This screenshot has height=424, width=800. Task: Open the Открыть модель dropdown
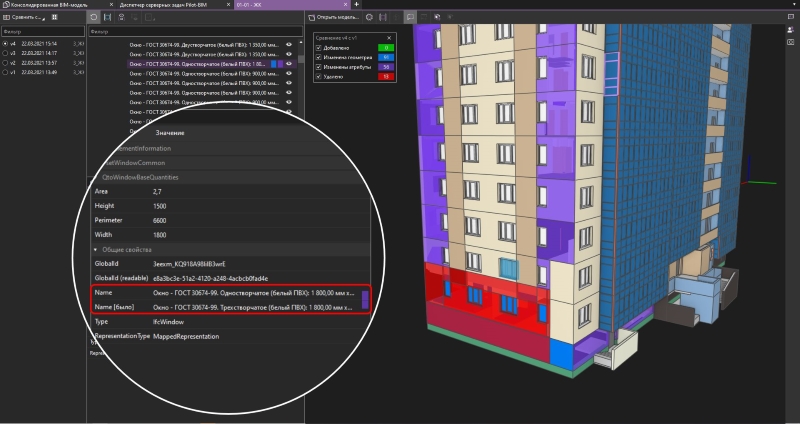(x=335, y=17)
